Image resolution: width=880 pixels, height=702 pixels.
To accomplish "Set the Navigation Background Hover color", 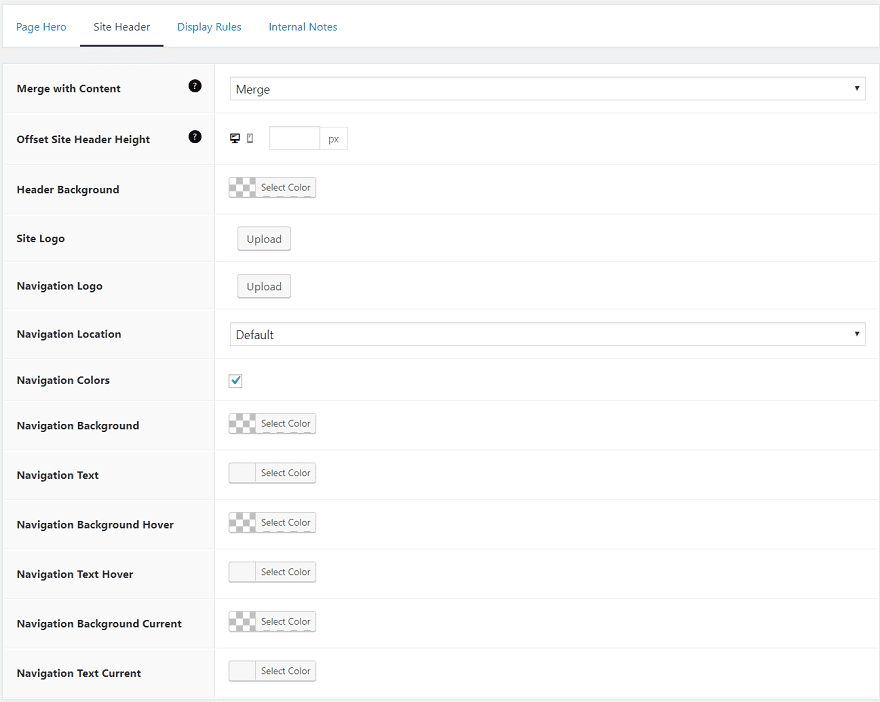I will click(272, 523).
